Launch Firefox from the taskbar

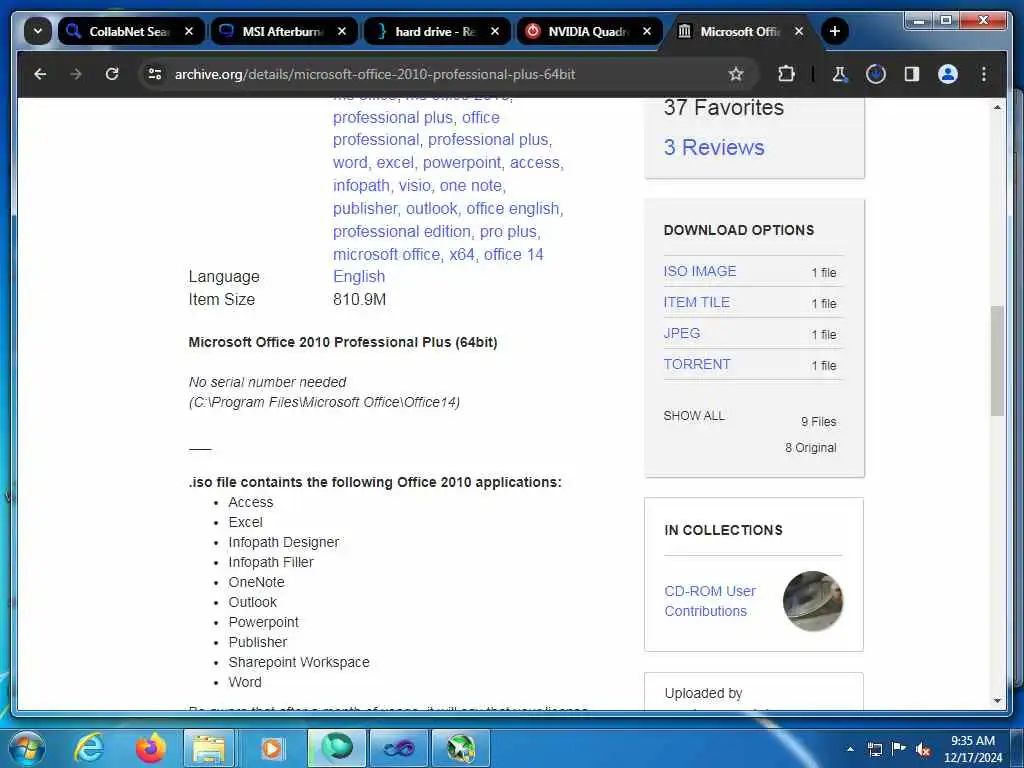pyautogui.click(x=150, y=748)
